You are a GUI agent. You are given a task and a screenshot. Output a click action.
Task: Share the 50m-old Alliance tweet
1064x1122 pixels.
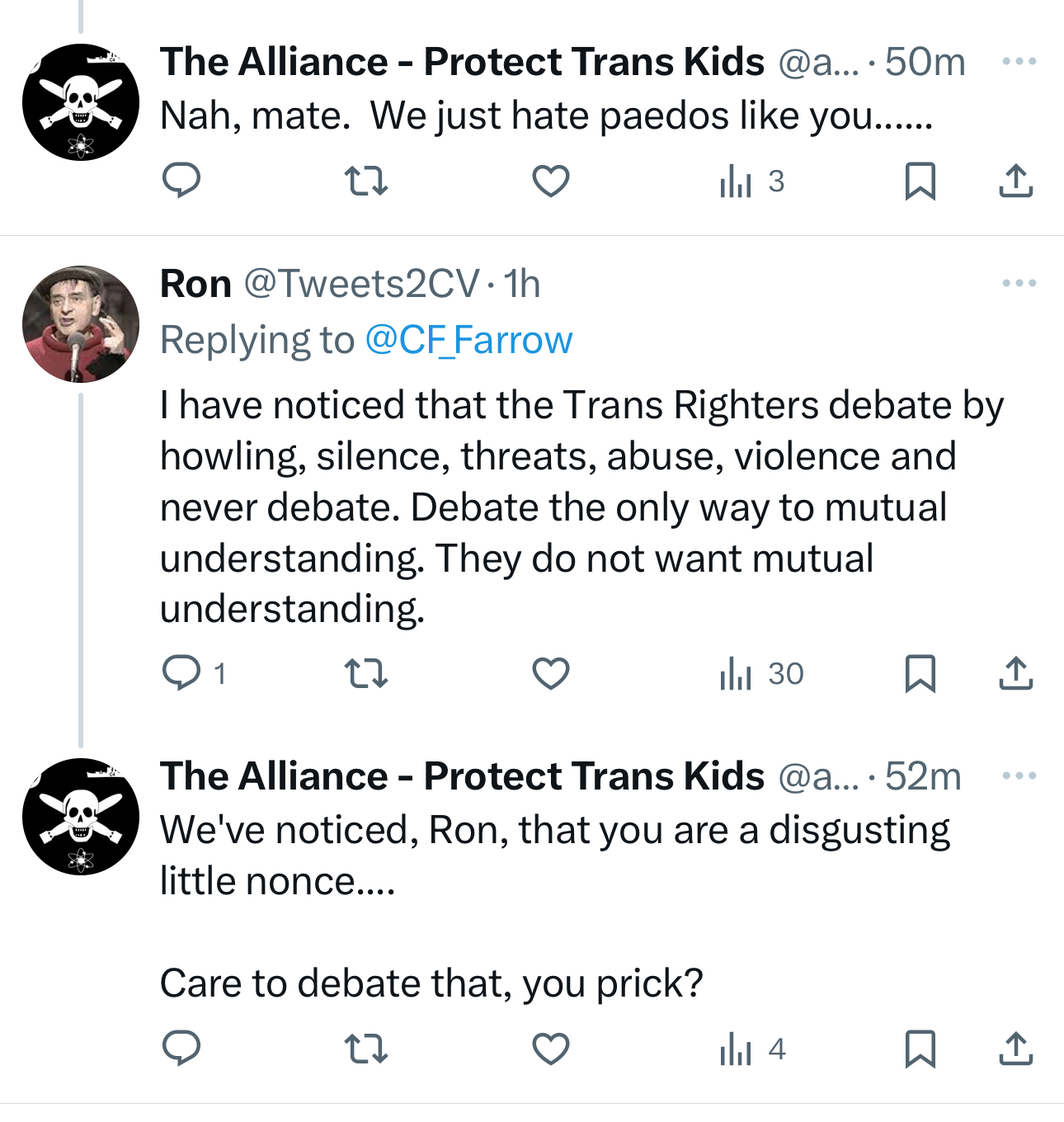[x=1015, y=181]
